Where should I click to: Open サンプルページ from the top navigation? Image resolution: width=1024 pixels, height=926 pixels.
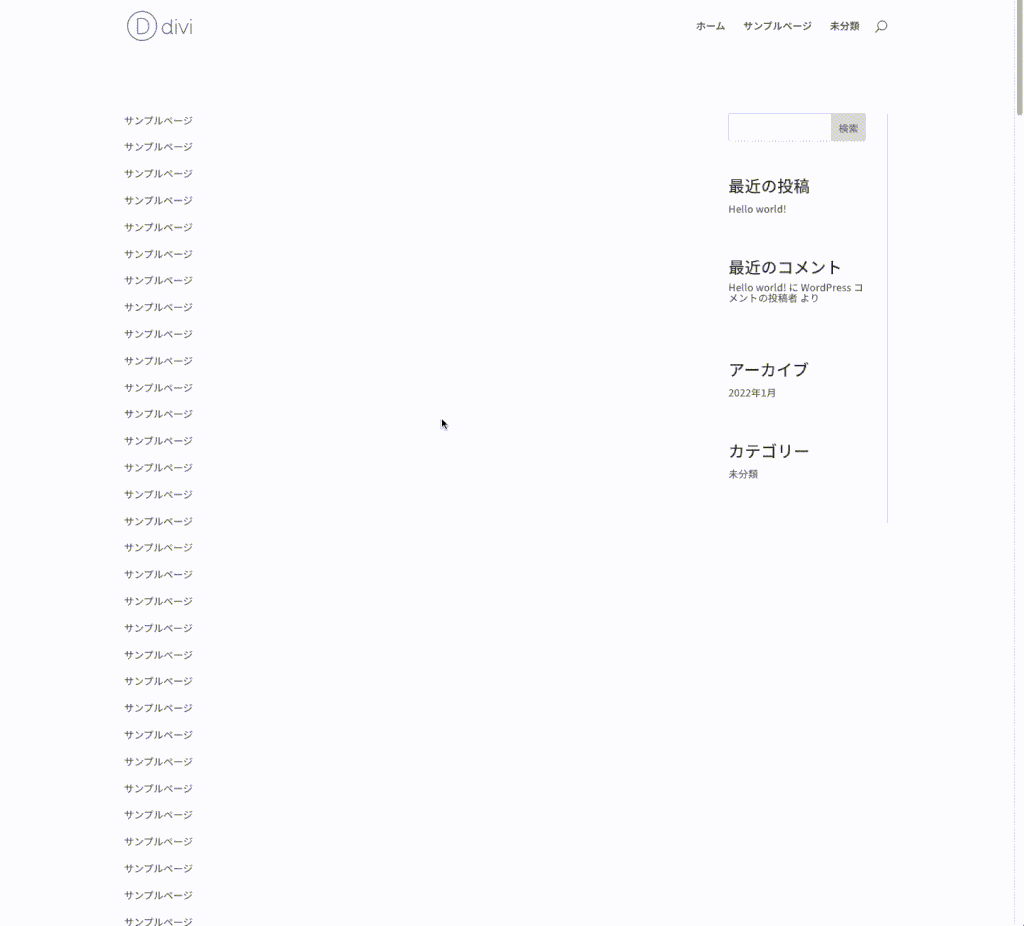tap(777, 27)
